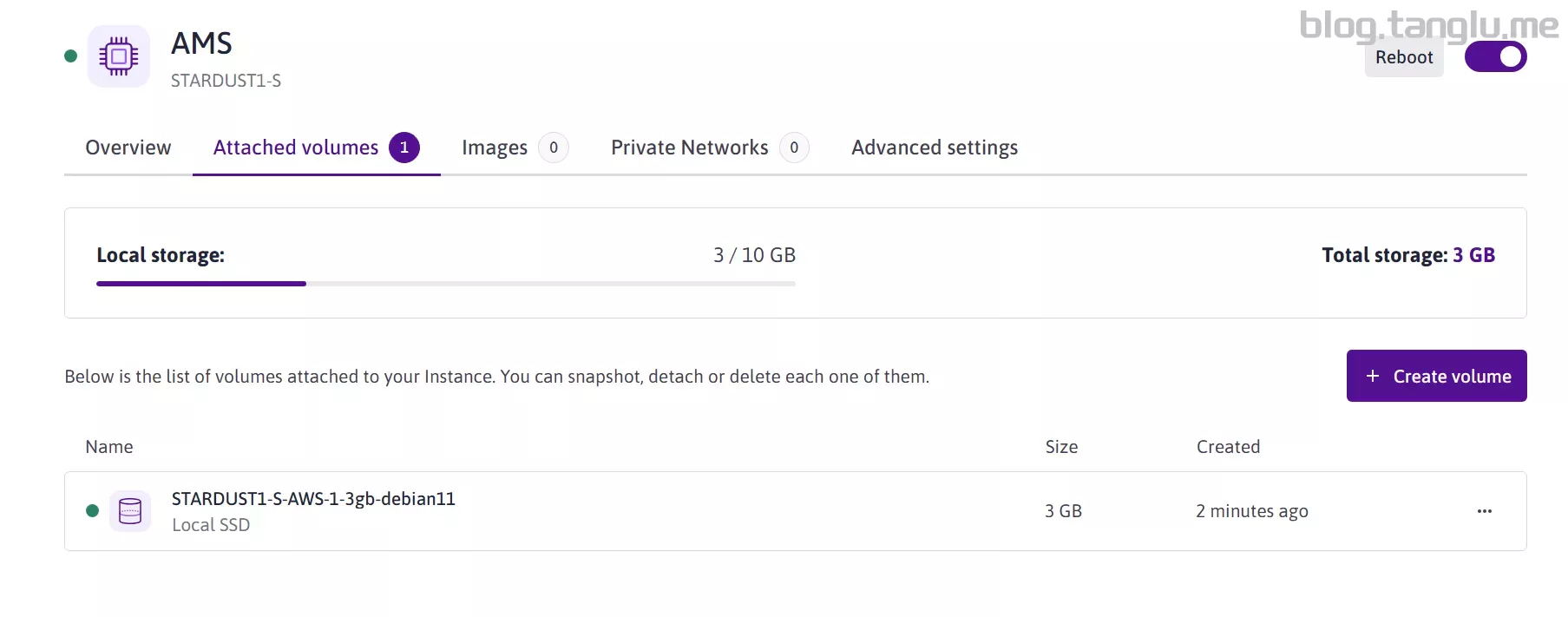Select the Attached volumes tab

(x=296, y=148)
